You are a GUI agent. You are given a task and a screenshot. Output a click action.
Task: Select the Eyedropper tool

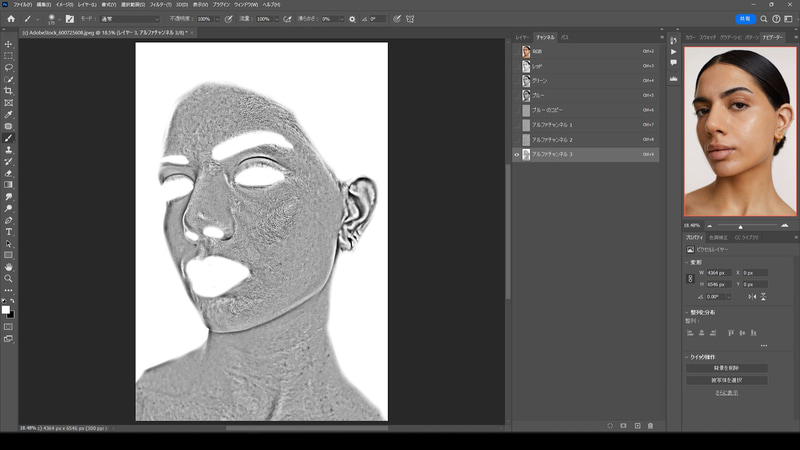(9, 115)
